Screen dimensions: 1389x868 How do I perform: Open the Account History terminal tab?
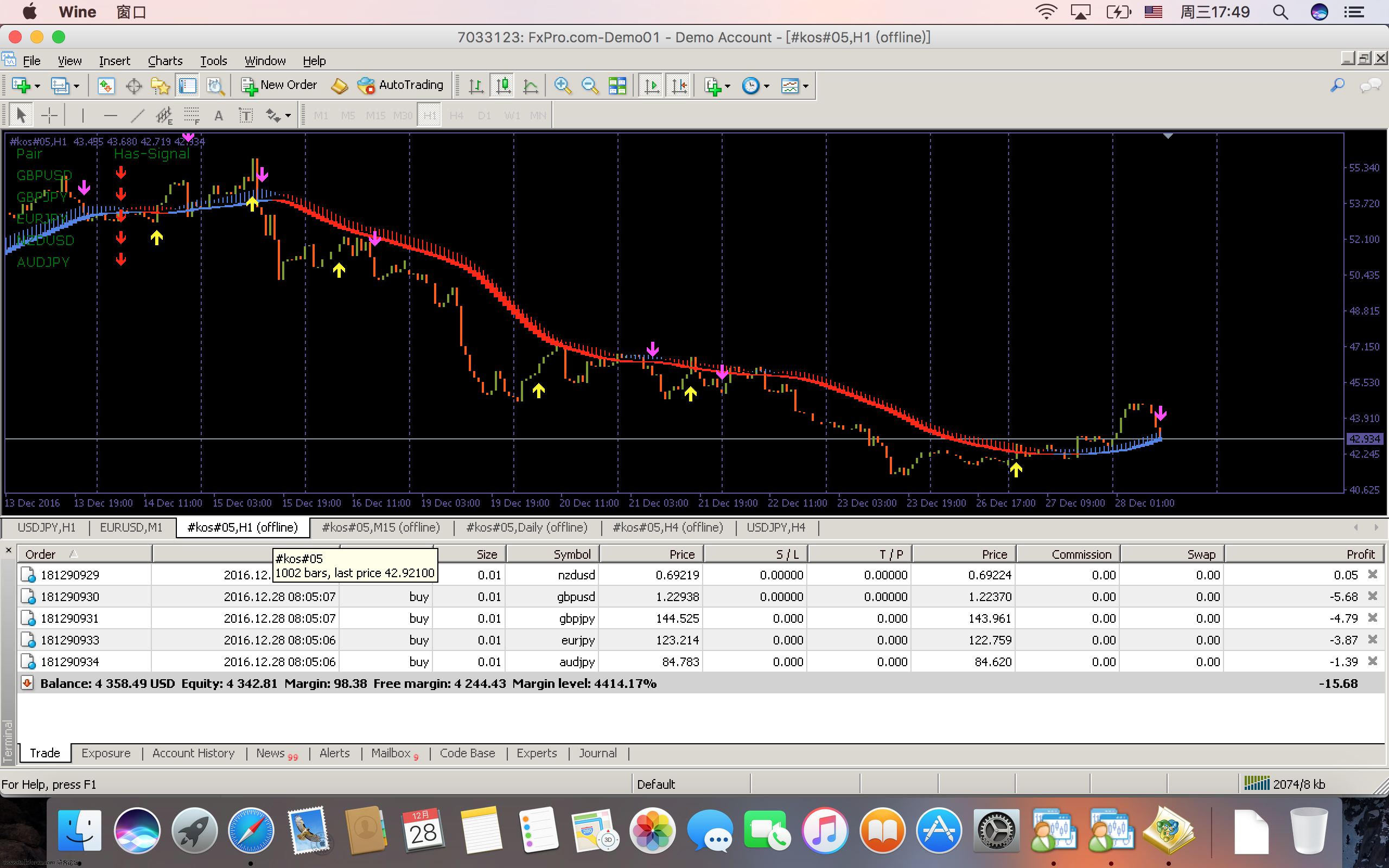point(193,753)
